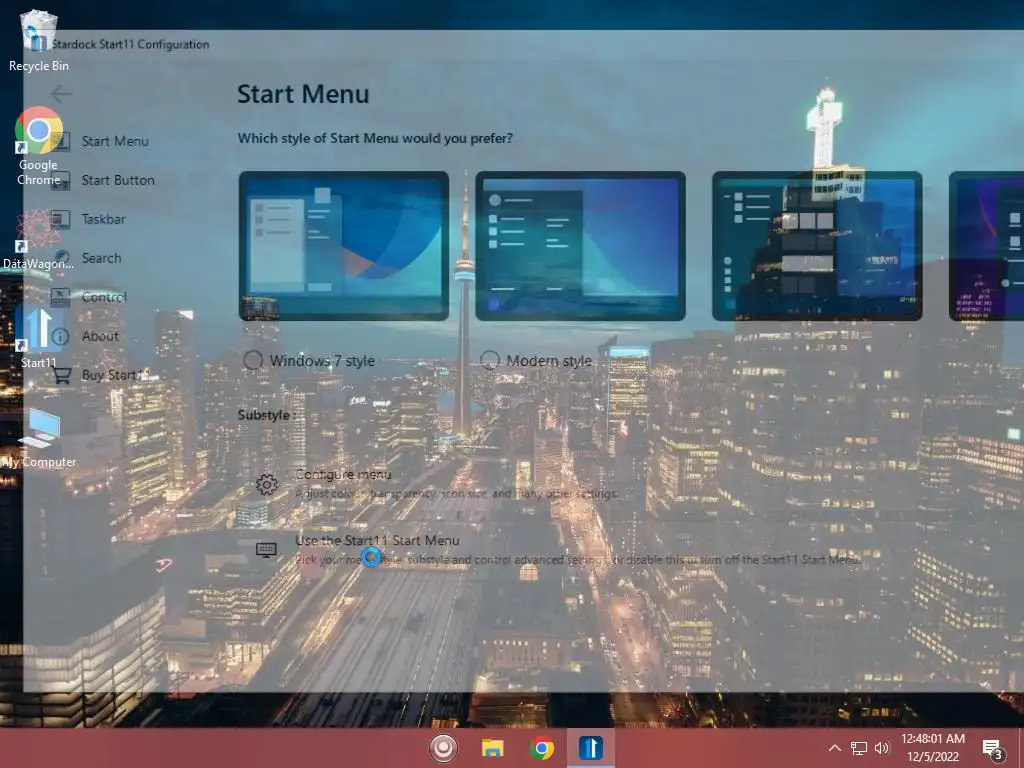Choose the third Start Menu style thumbnail
Image resolution: width=1024 pixels, height=768 pixels.
click(817, 246)
